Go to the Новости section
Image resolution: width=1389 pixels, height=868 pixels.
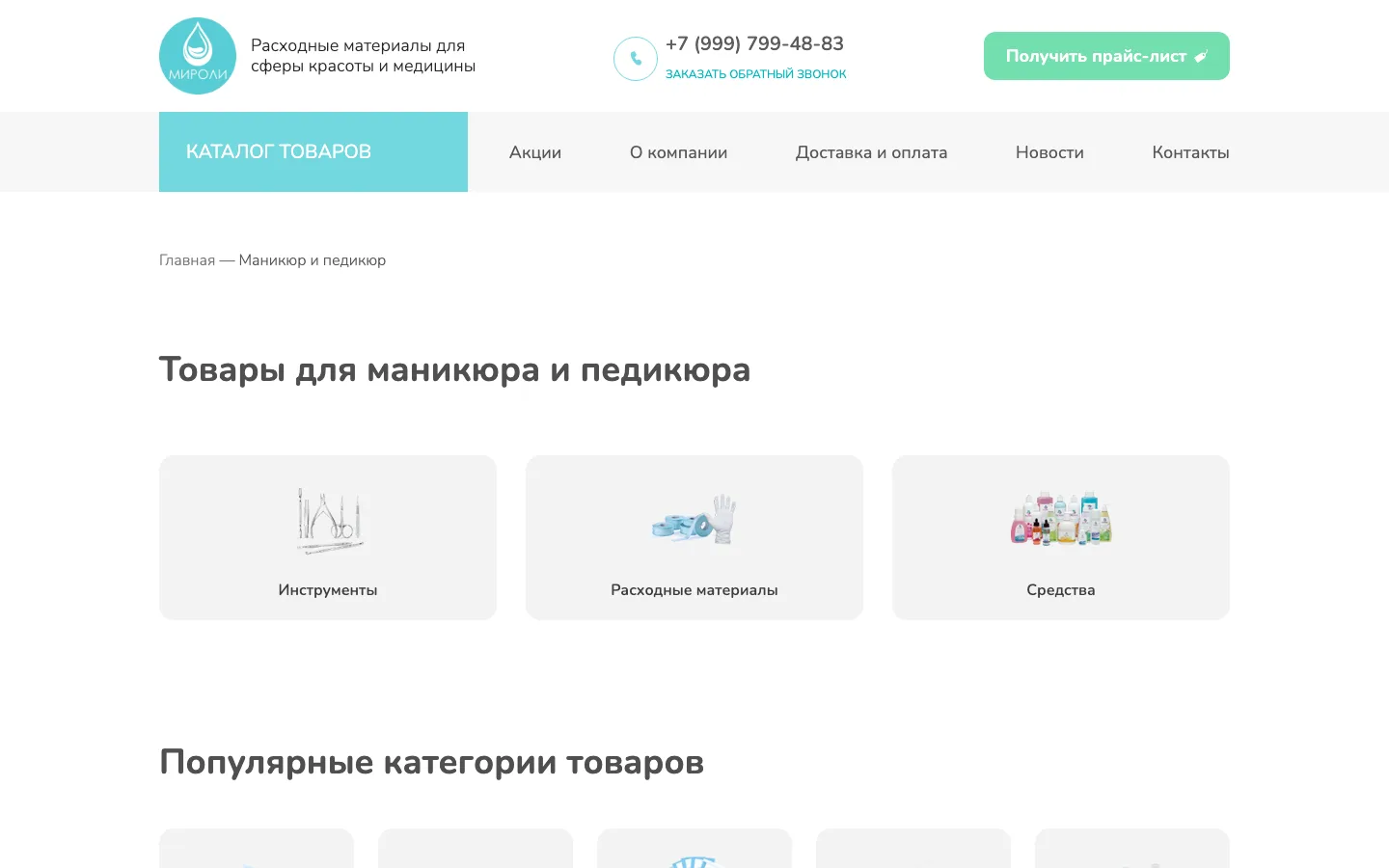tap(1049, 152)
